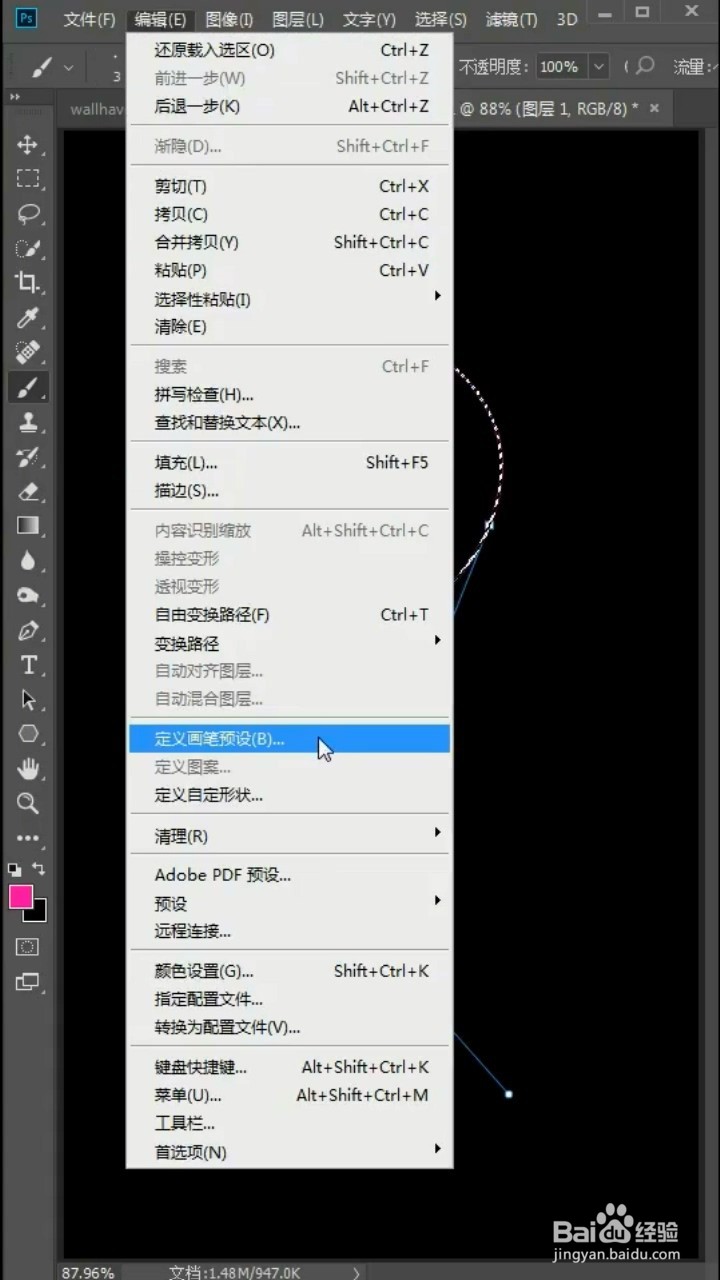720x1280 pixels.
Task: Select the Move tool
Action: 28,145
